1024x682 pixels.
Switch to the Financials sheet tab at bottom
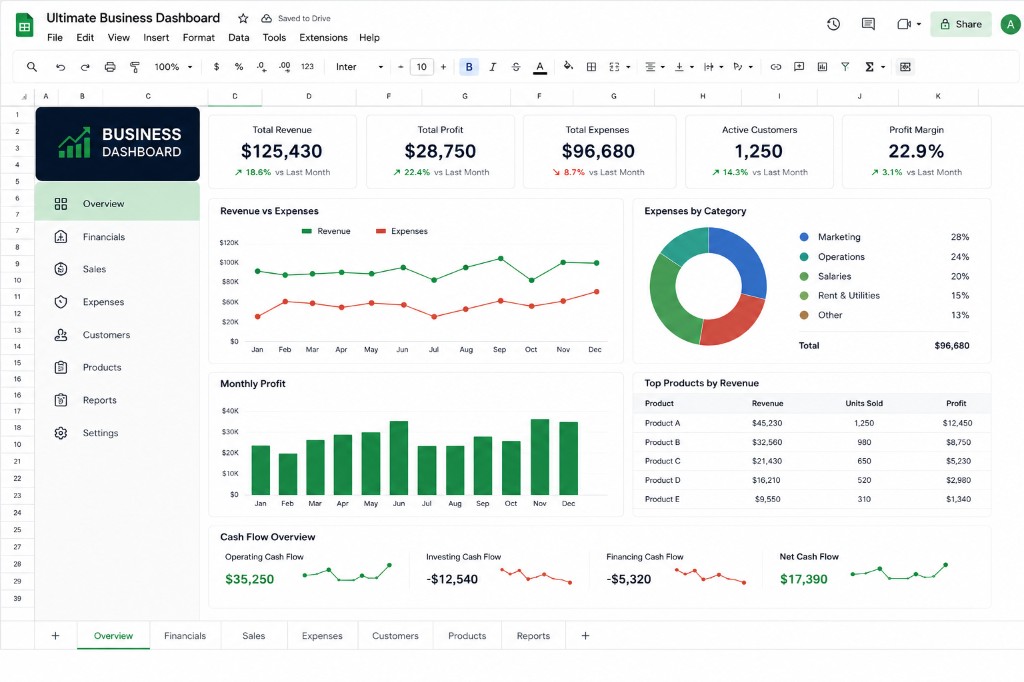point(185,636)
